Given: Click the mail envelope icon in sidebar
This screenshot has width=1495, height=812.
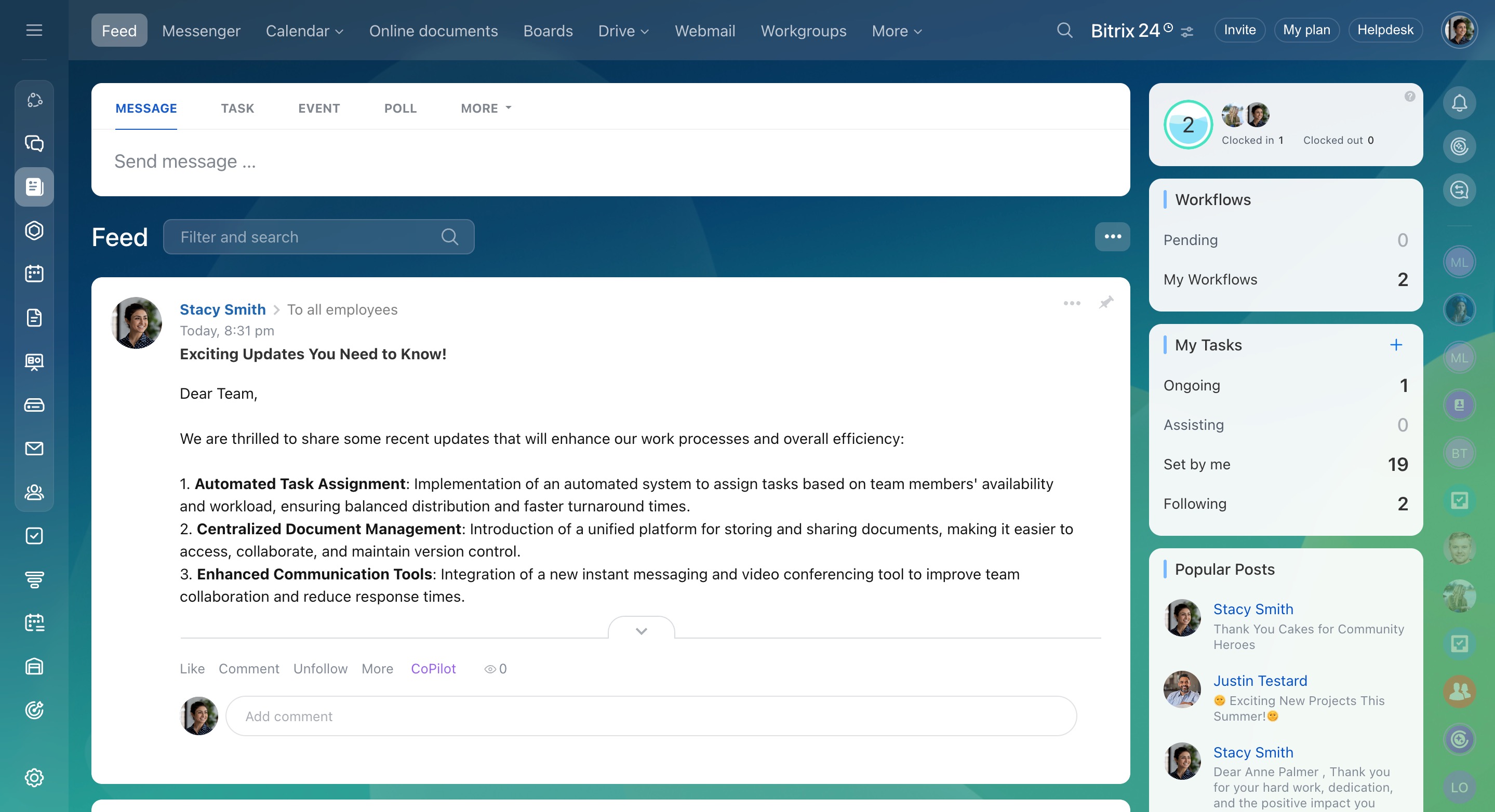Looking at the screenshot, I should tap(34, 449).
